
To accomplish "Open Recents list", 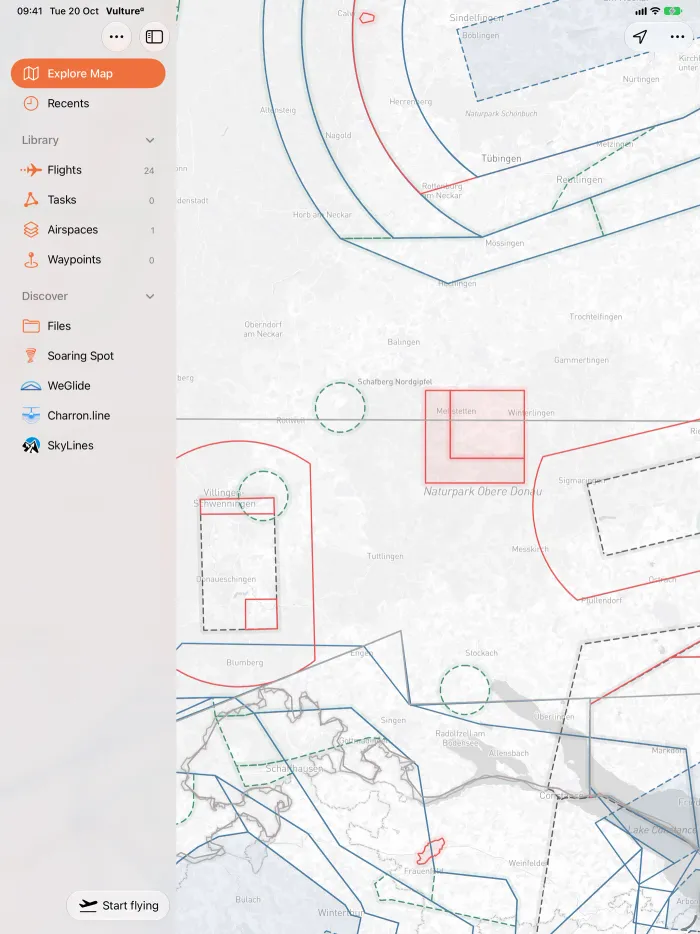I will coord(88,103).
